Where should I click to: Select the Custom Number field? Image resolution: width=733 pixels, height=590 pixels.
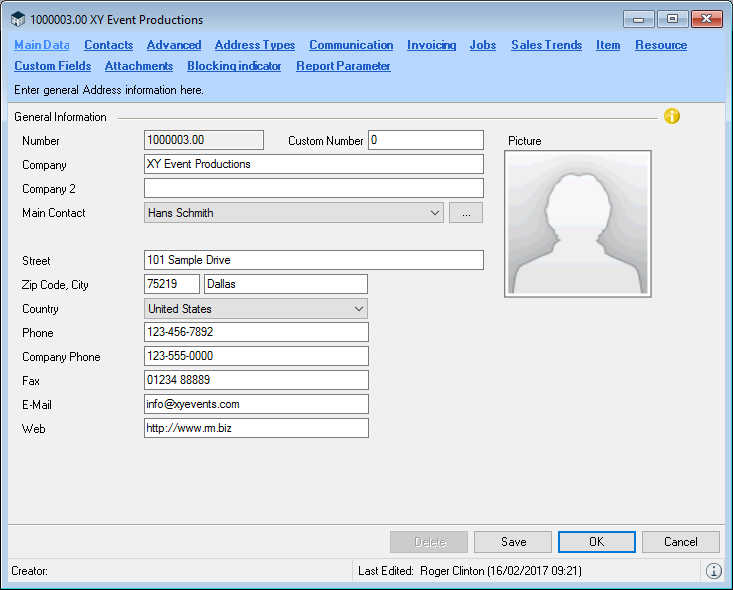click(x=425, y=140)
